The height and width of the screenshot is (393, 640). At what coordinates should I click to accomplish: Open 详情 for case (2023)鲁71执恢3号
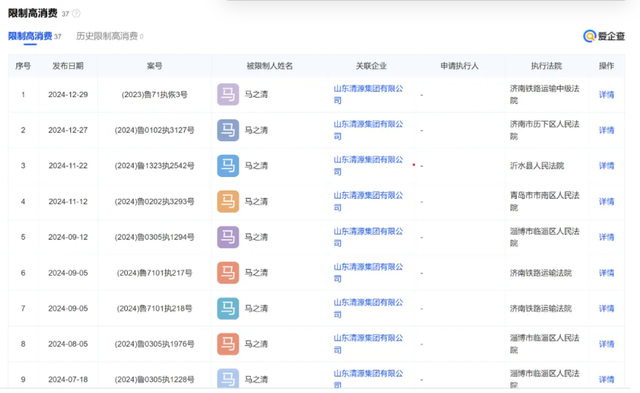point(606,95)
